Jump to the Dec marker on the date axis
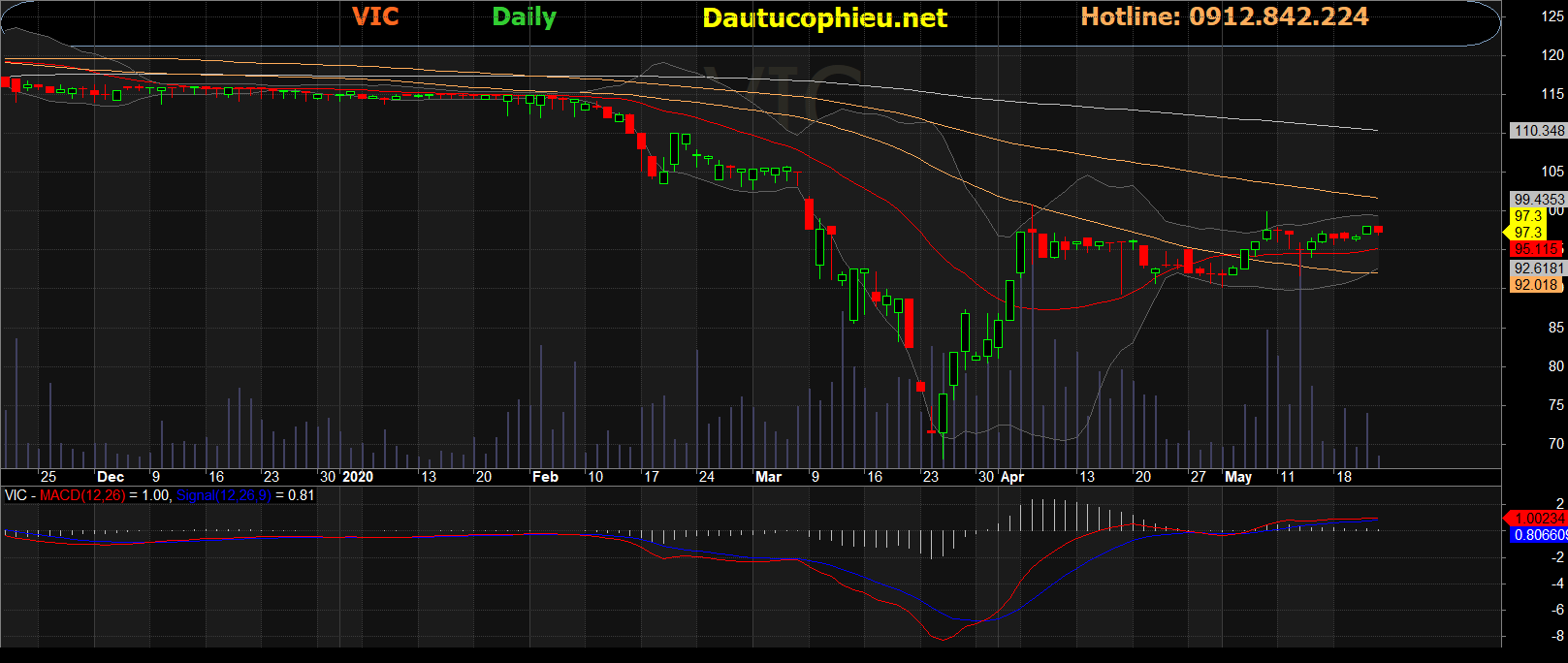The height and width of the screenshot is (663, 1568). pyautogui.click(x=111, y=477)
